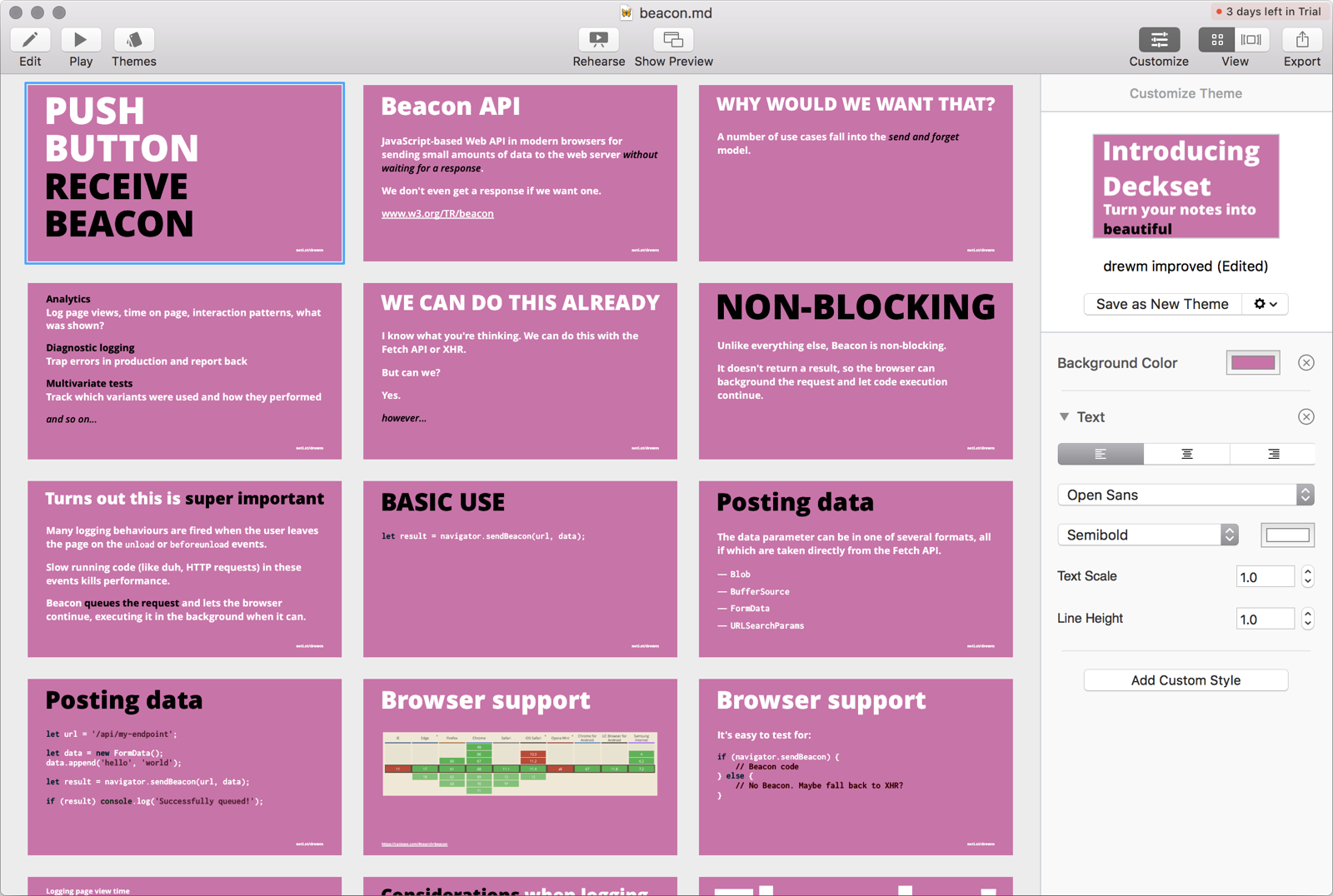
Task: Click the Show Preview icon
Action: tap(673, 40)
